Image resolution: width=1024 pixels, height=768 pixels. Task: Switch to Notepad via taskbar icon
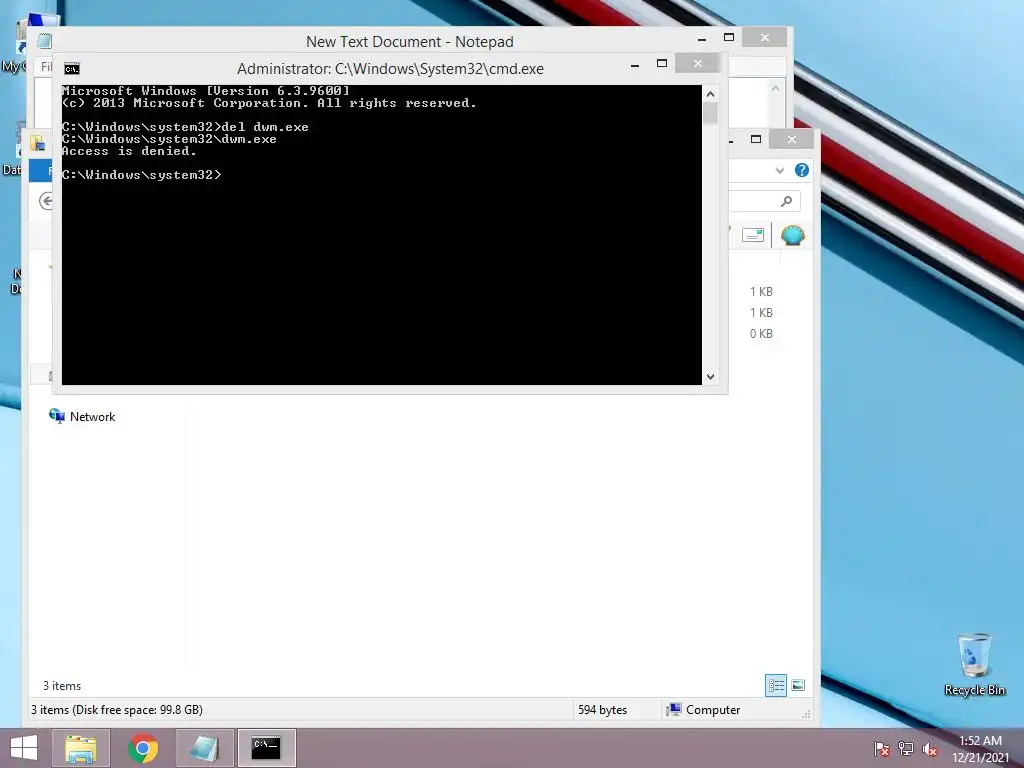coord(205,748)
